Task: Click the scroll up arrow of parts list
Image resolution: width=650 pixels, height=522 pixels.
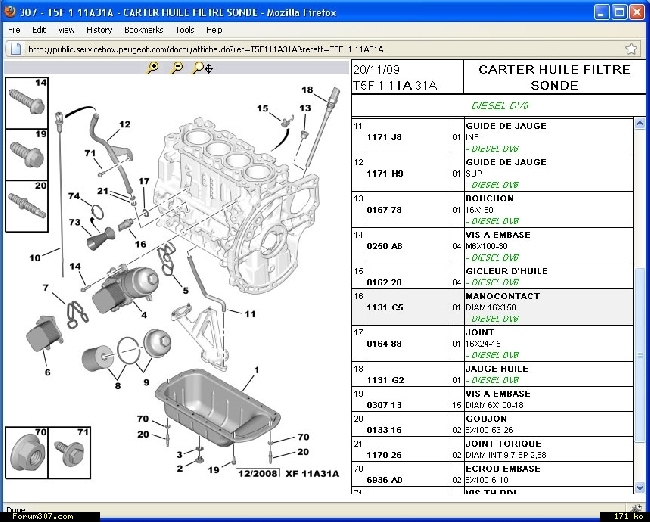Action: [x=640, y=125]
